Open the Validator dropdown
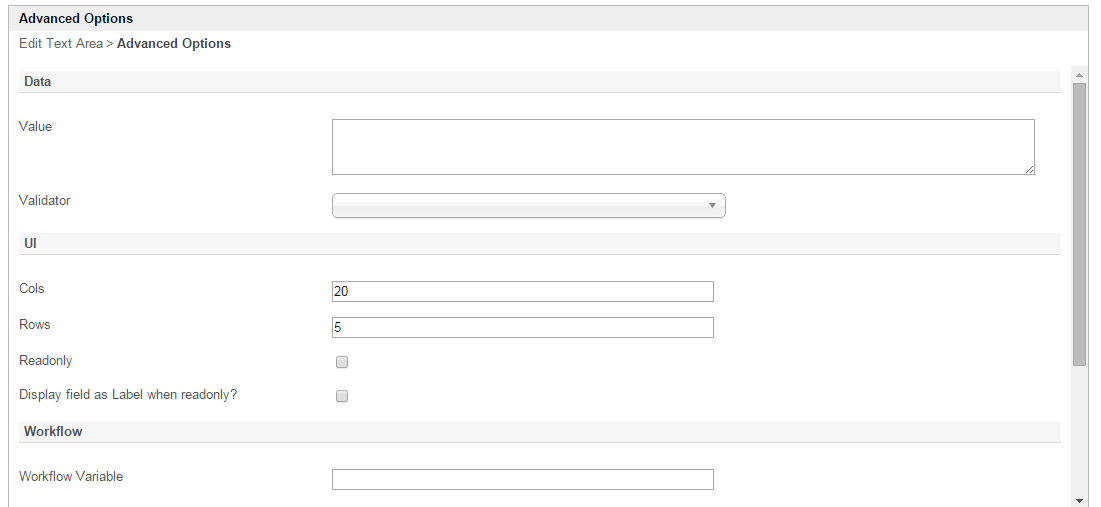The width and height of the screenshot is (1101, 507). coord(528,205)
